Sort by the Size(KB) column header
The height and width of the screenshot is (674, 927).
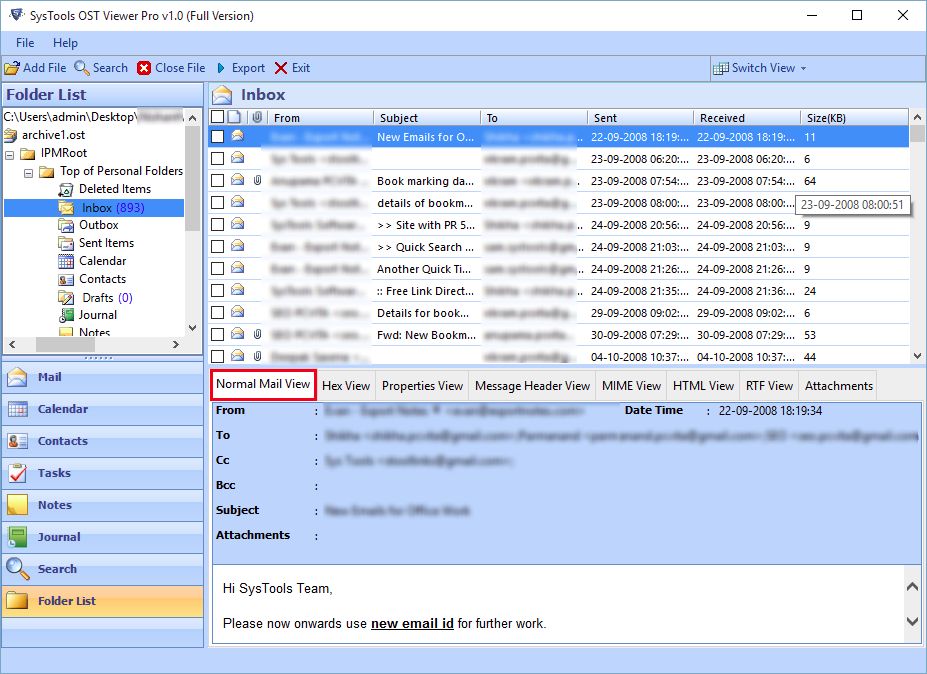(854, 118)
